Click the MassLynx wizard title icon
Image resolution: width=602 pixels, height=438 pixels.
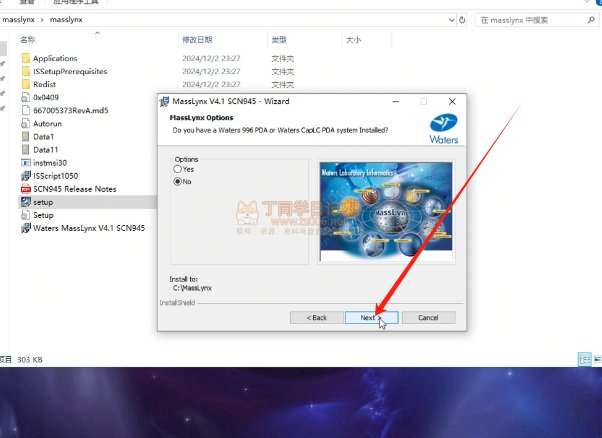[x=164, y=101]
